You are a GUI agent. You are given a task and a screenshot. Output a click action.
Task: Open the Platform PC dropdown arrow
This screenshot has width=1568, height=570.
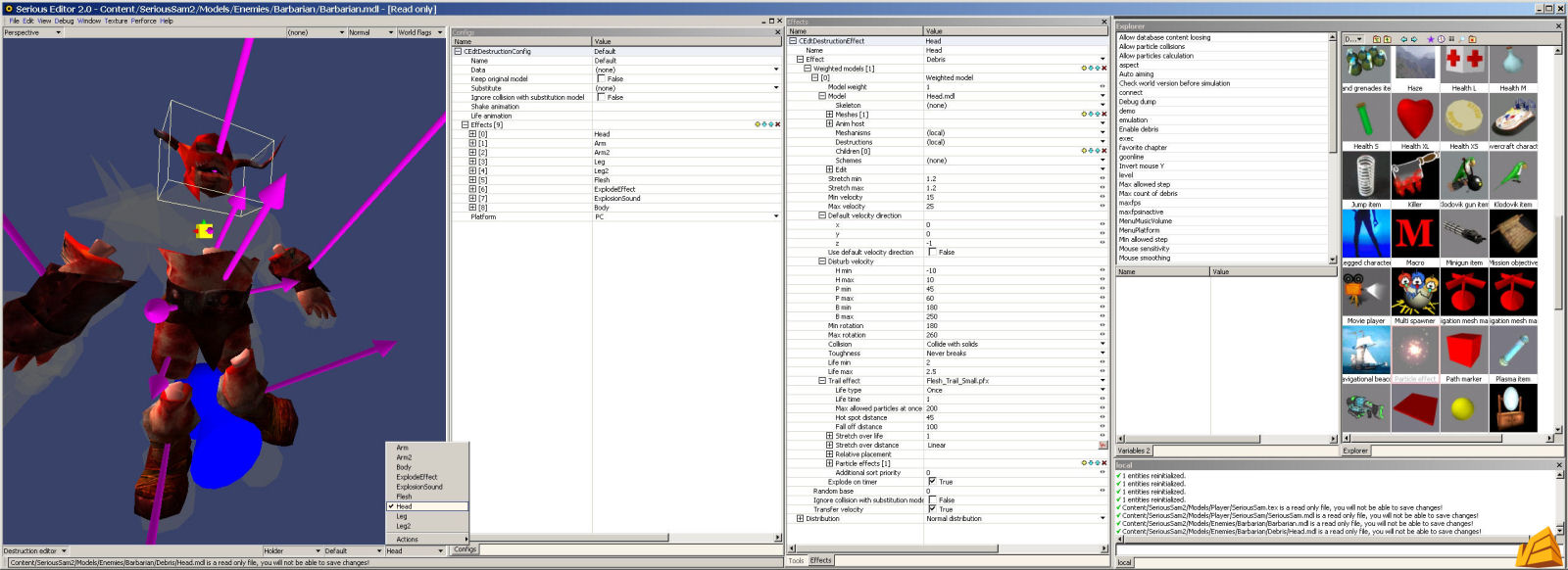pyautogui.click(x=777, y=216)
